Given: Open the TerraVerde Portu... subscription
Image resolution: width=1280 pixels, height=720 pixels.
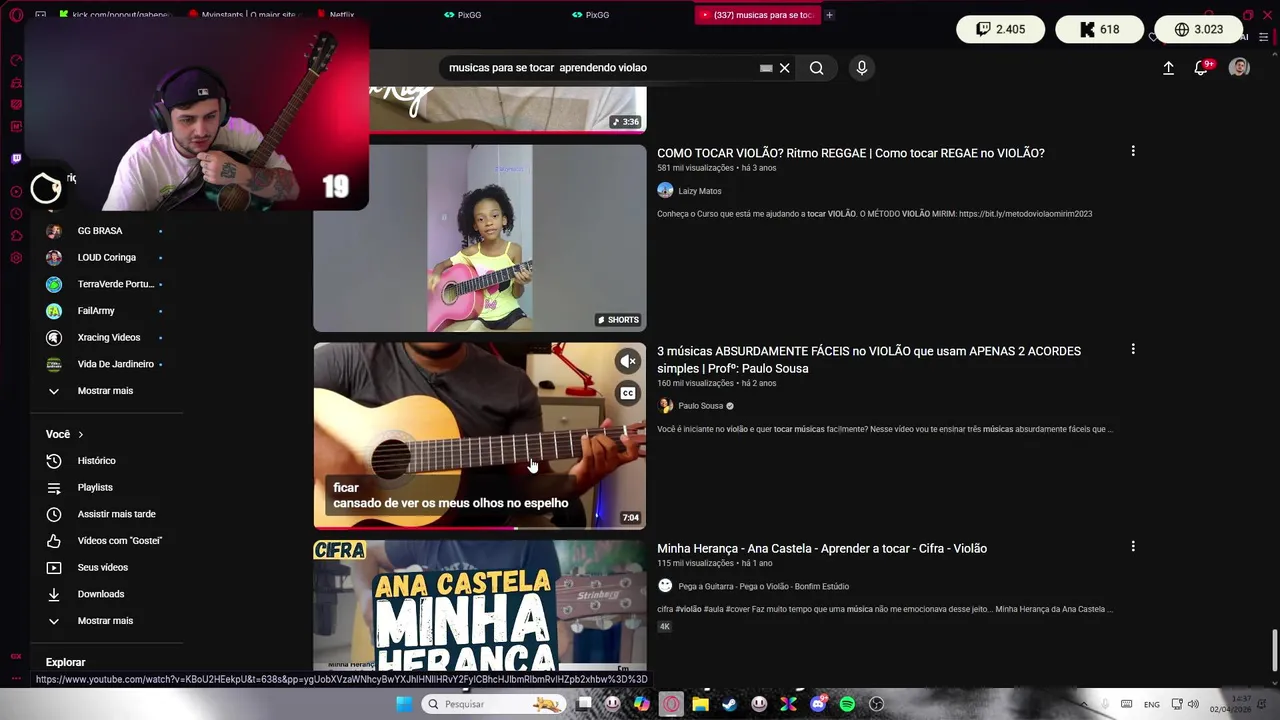Looking at the screenshot, I should coord(105,284).
